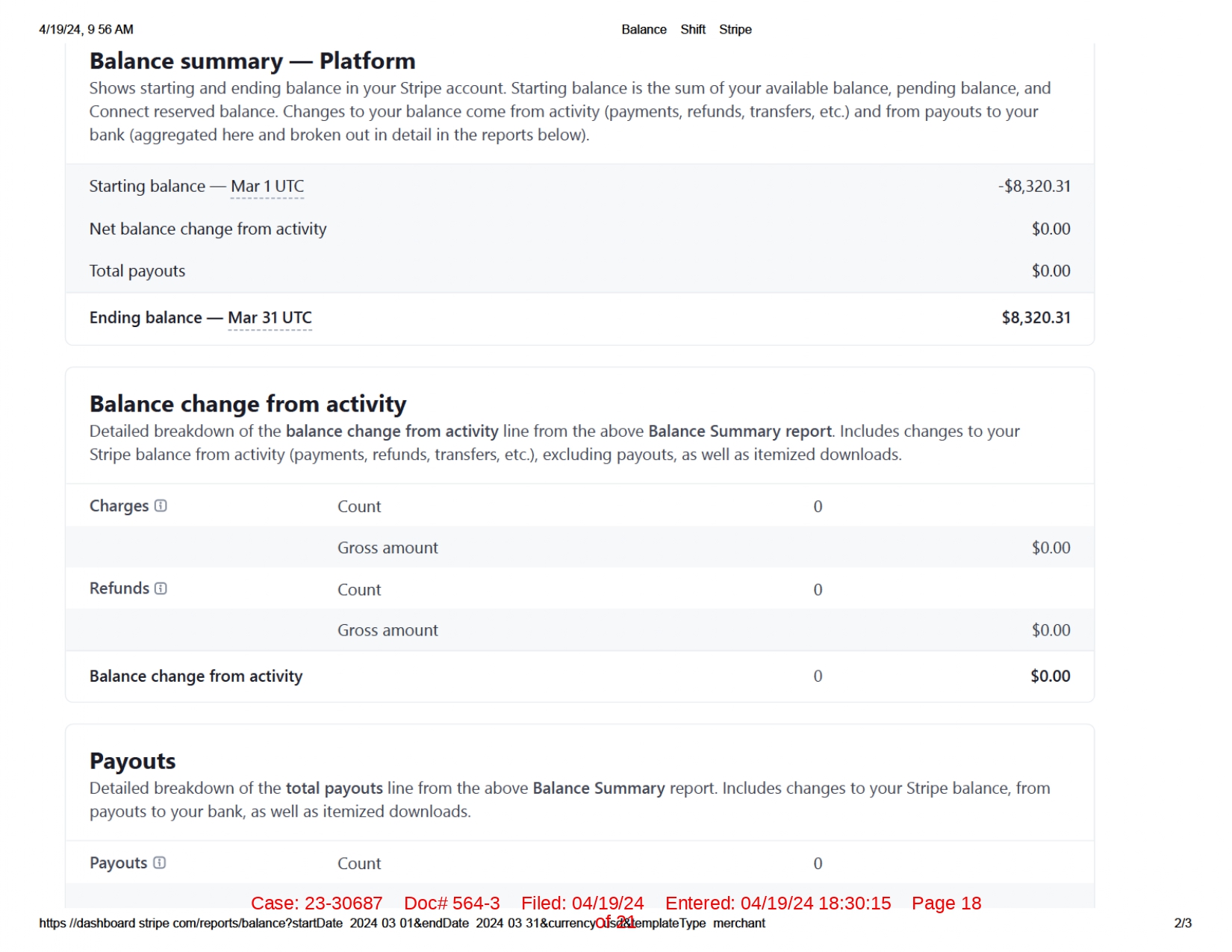Click the info icon beside Charges

click(x=161, y=505)
